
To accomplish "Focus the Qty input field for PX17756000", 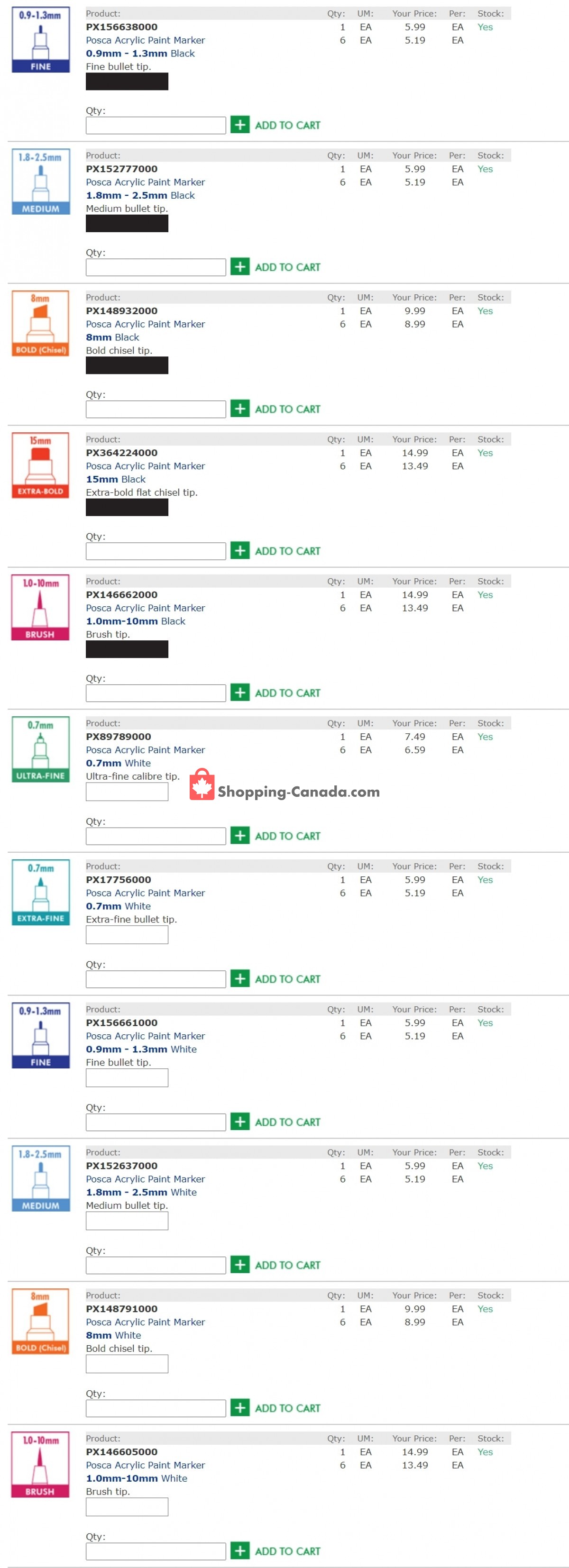I will click(156, 979).
